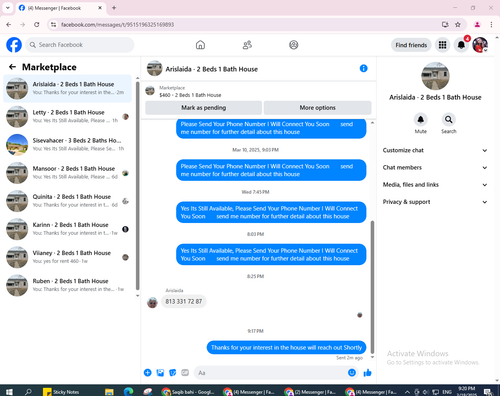Click large listing photo in right panel
Screen dimensions: 500x396
click(435, 76)
